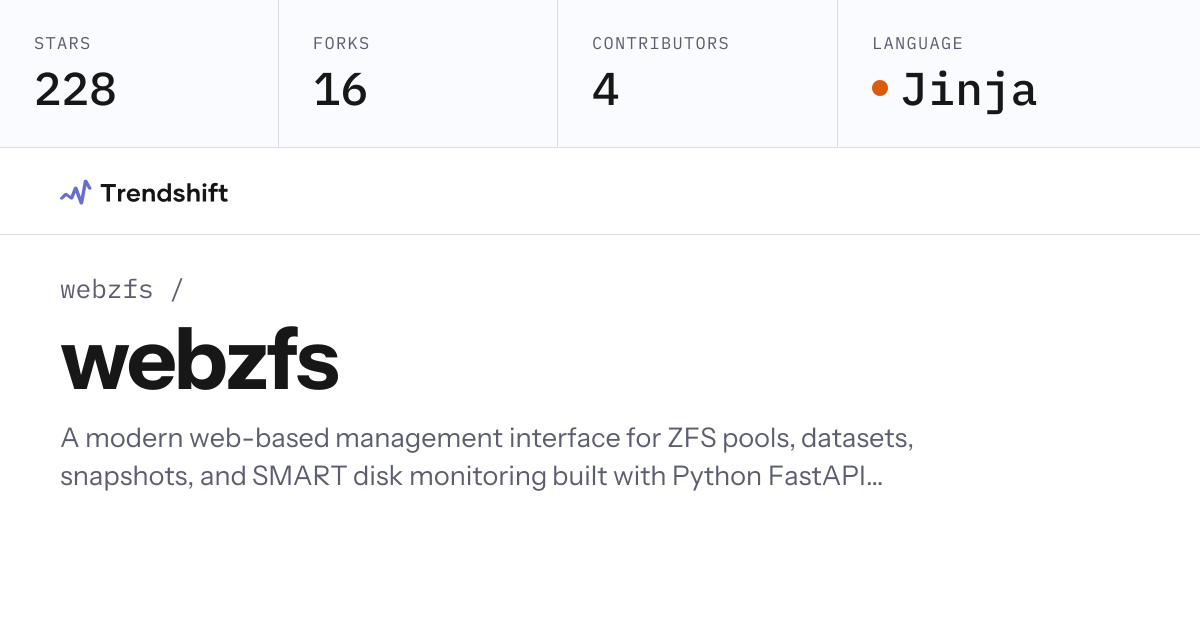This screenshot has height=630, width=1200.
Task: Click the Trendshift brand name
Action: 164,193
